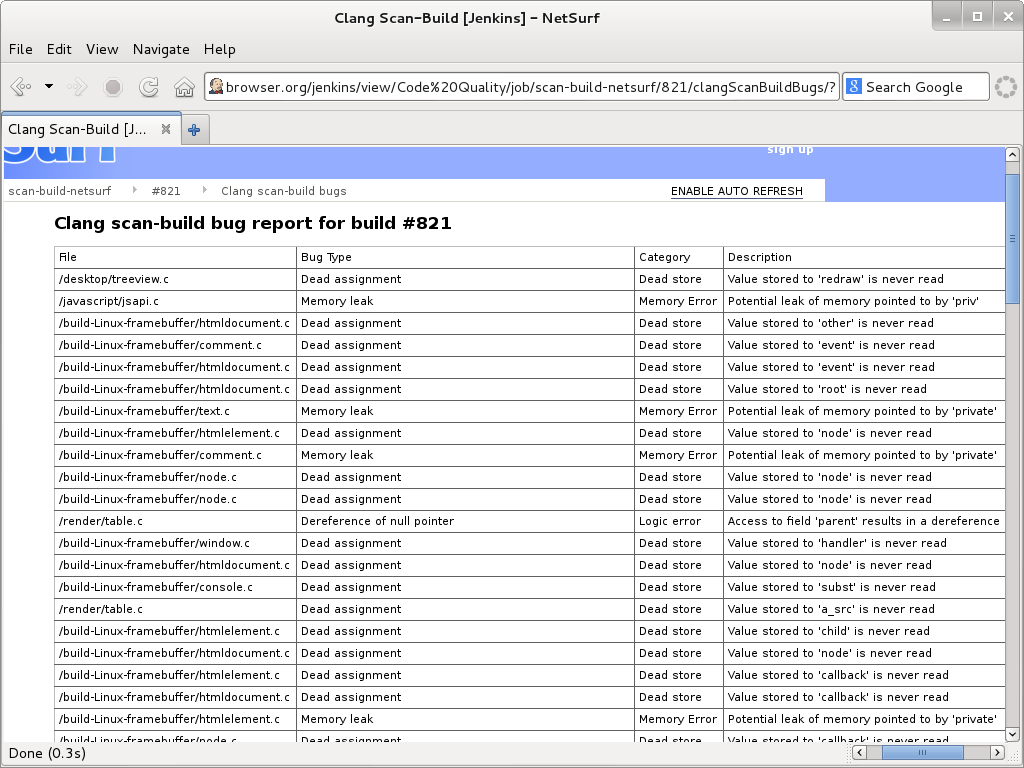The height and width of the screenshot is (768, 1024).
Task: Maximize the NetSurf window
Action: (x=978, y=16)
